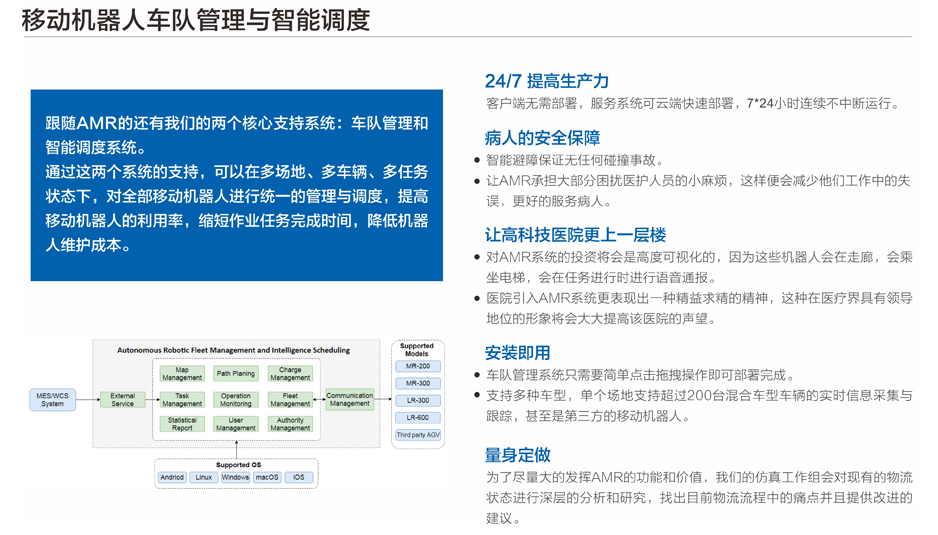Click the Authority Management module
The image size is (938, 535).
pos(290,424)
